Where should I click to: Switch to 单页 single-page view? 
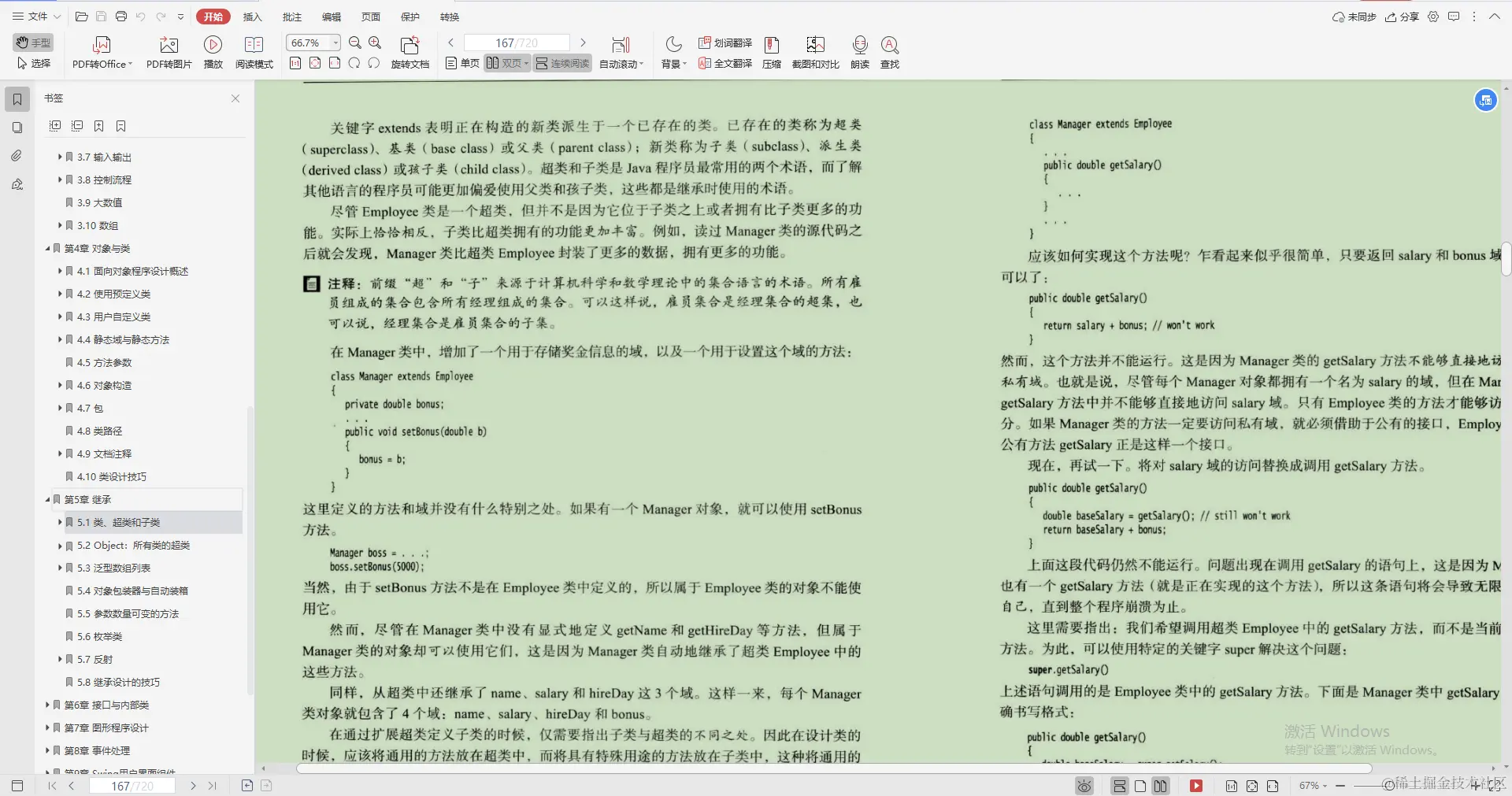click(x=461, y=63)
